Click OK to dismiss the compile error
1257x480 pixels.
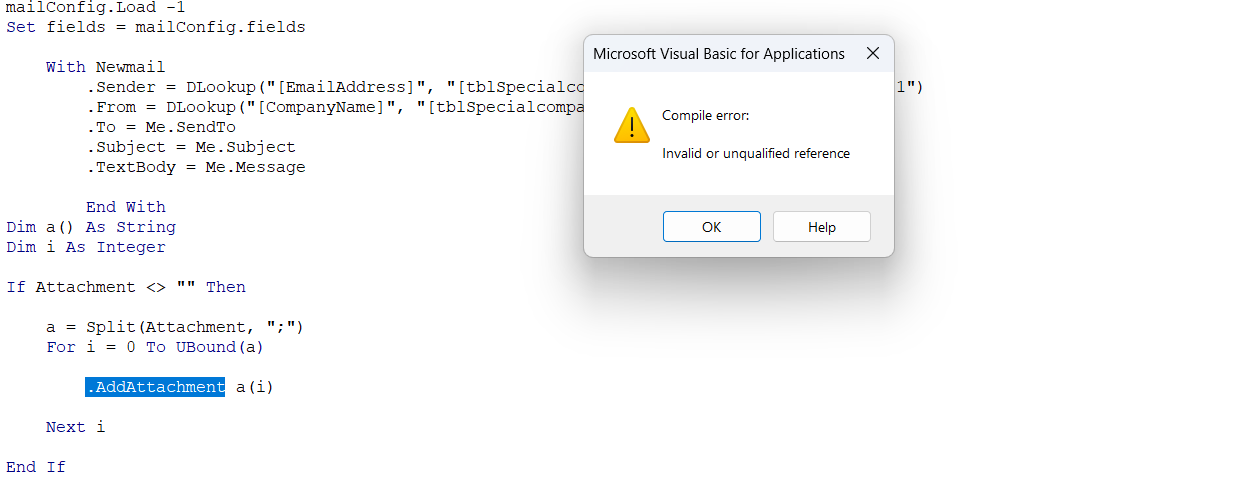click(711, 227)
